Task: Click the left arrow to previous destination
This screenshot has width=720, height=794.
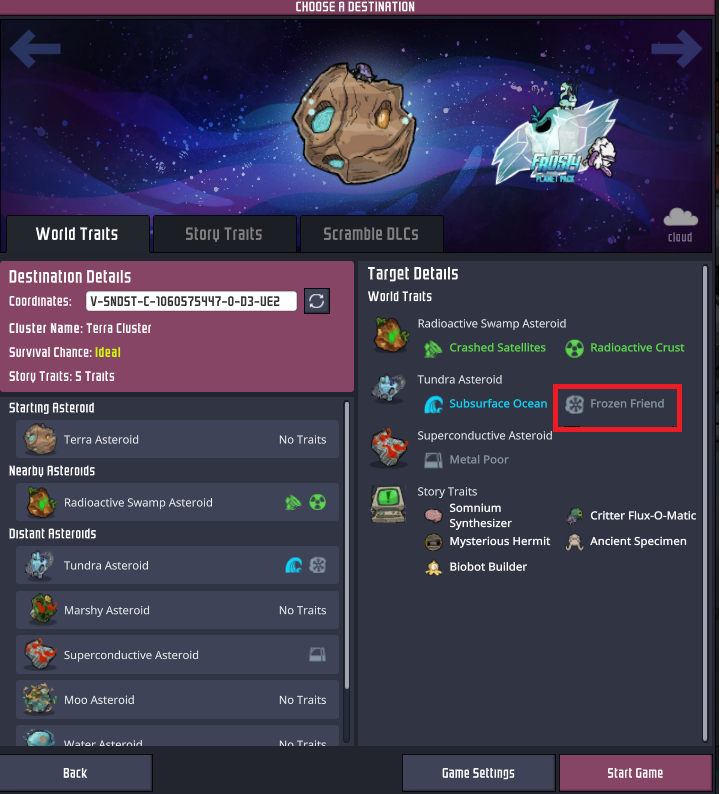Action: click(35, 49)
